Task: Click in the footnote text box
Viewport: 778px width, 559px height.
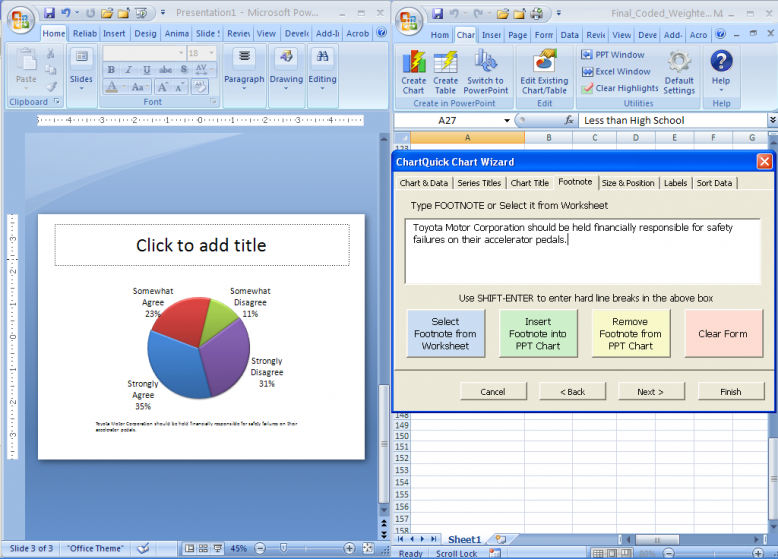Action: coord(583,251)
